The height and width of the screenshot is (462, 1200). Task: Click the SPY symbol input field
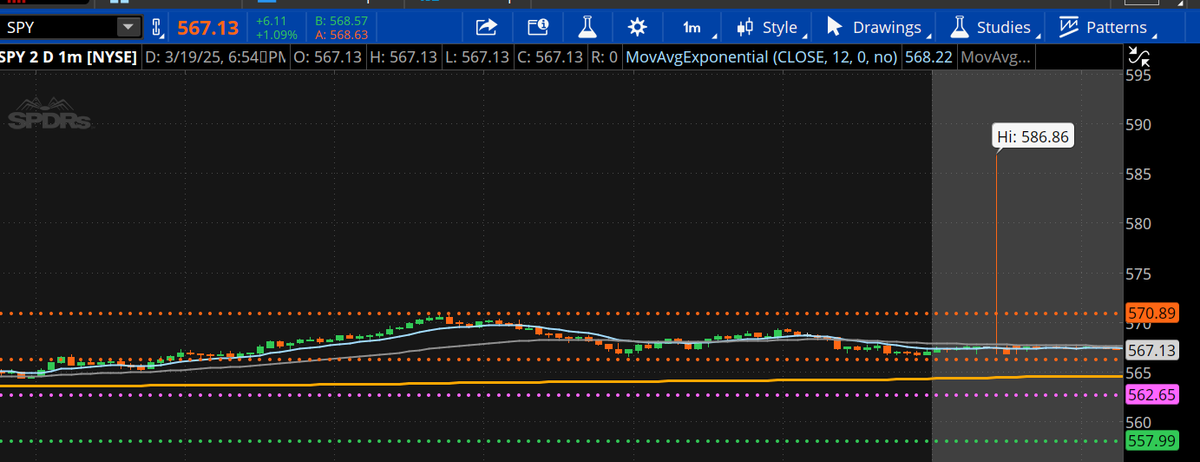click(x=58, y=28)
